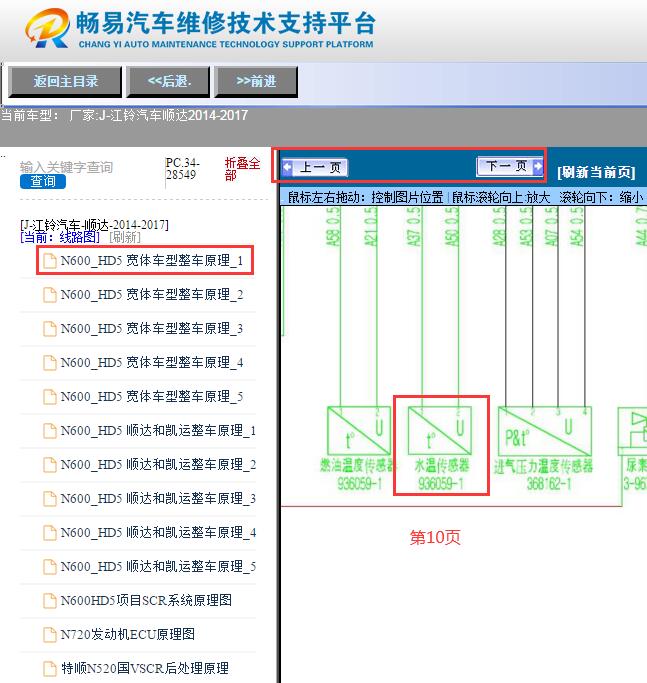This screenshot has height=683, width=647.
Task: Click the 当前车型 manufacturer info text
Action: pos(124,115)
